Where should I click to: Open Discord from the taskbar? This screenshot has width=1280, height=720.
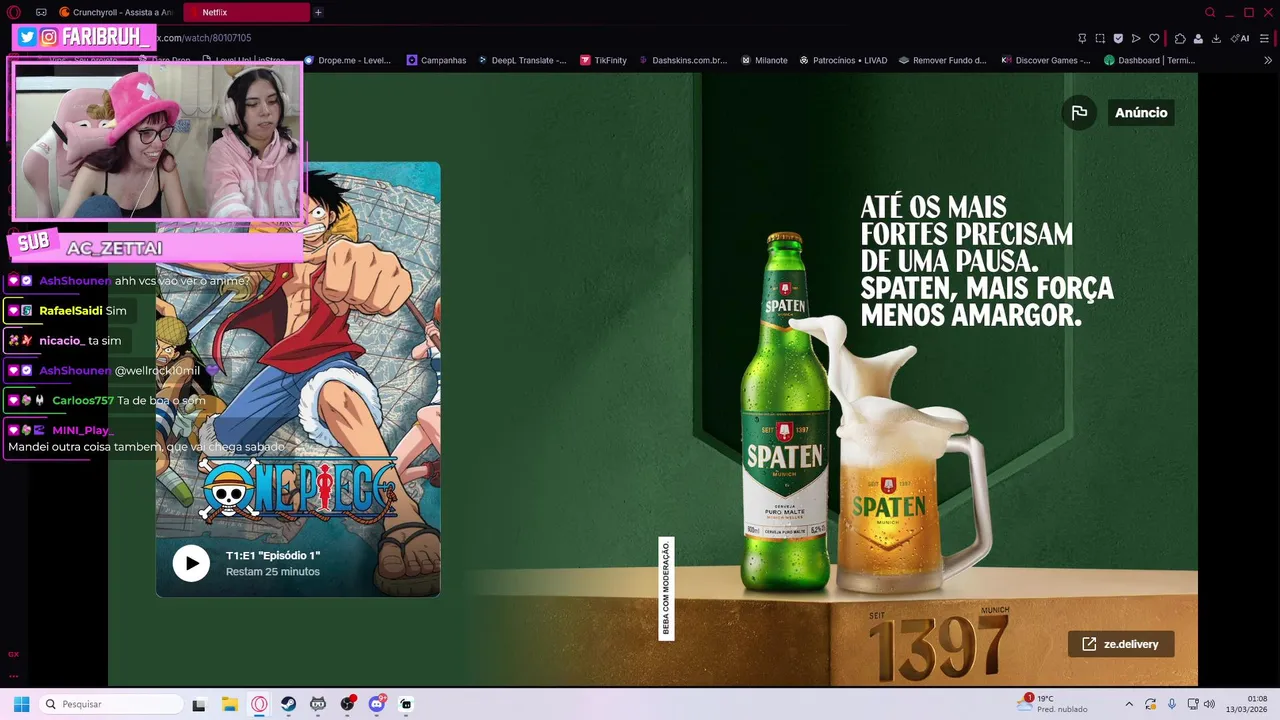pos(377,704)
